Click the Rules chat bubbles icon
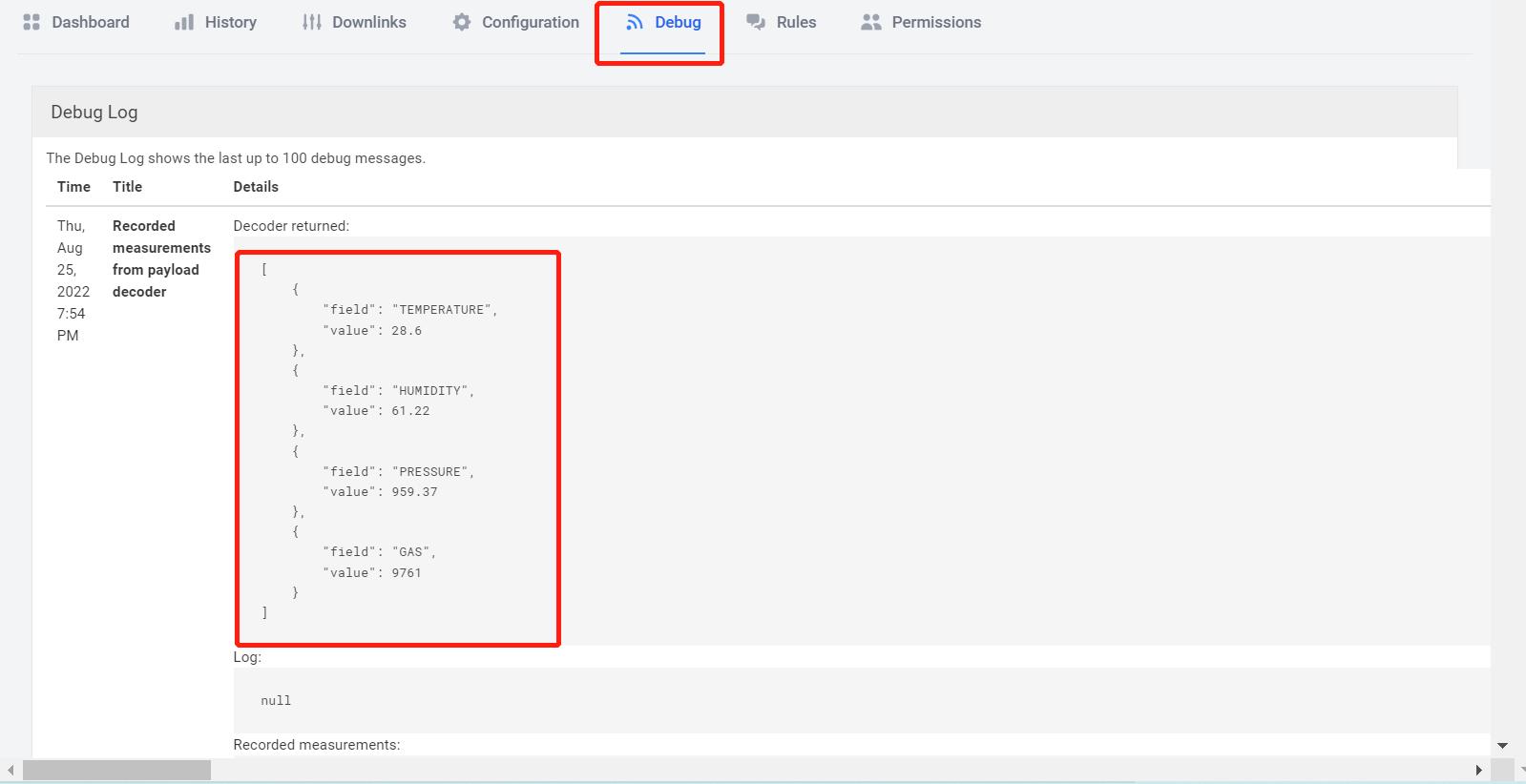The height and width of the screenshot is (784, 1526). [756, 22]
